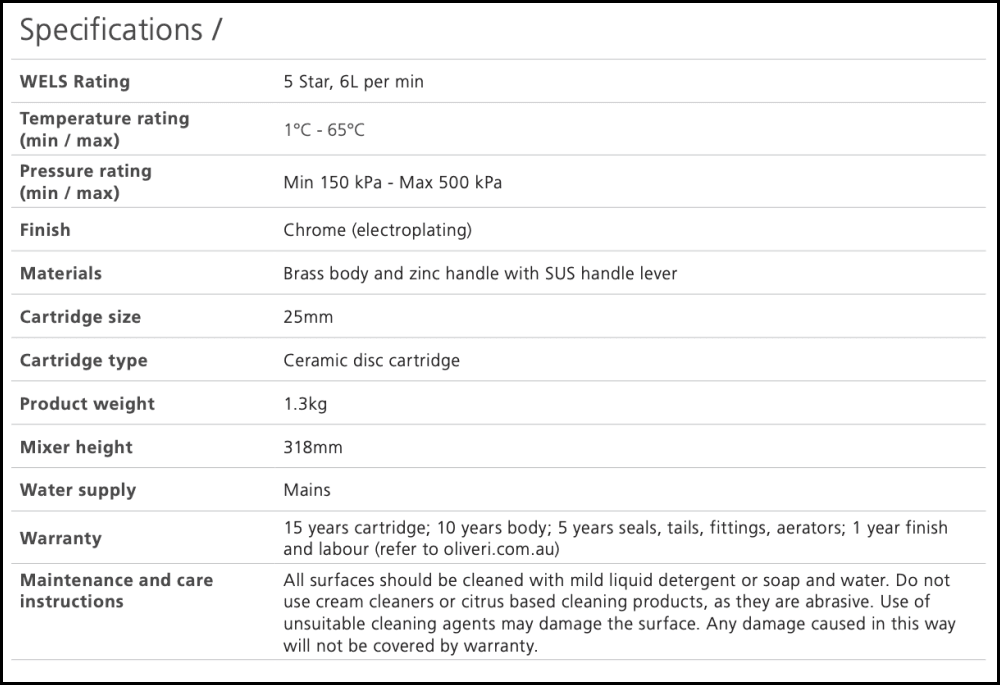Click the 25mm cartridge size value
The image size is (1000, 685).
tap(308, 317)
